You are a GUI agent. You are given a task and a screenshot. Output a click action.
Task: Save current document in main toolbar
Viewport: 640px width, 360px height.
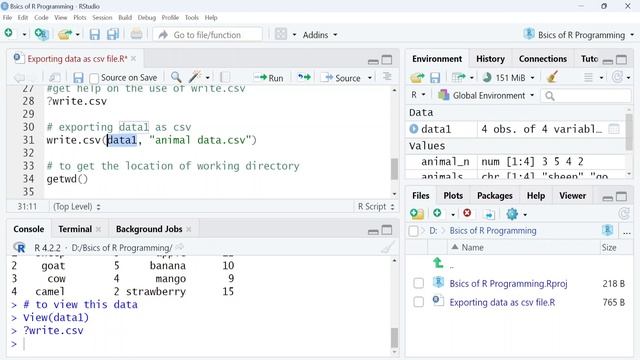click(94, 35)
